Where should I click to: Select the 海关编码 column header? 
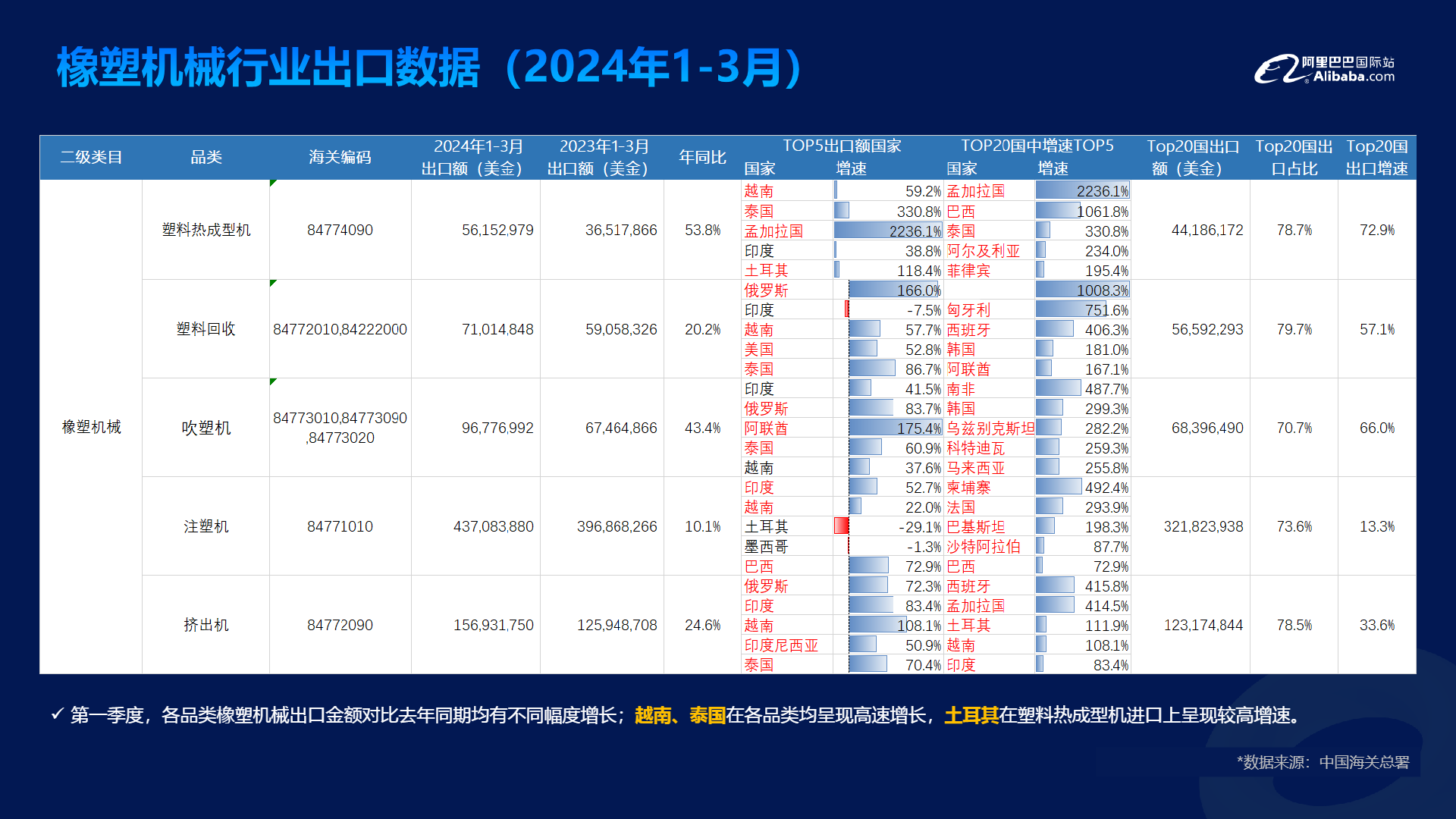pos(340,157)
